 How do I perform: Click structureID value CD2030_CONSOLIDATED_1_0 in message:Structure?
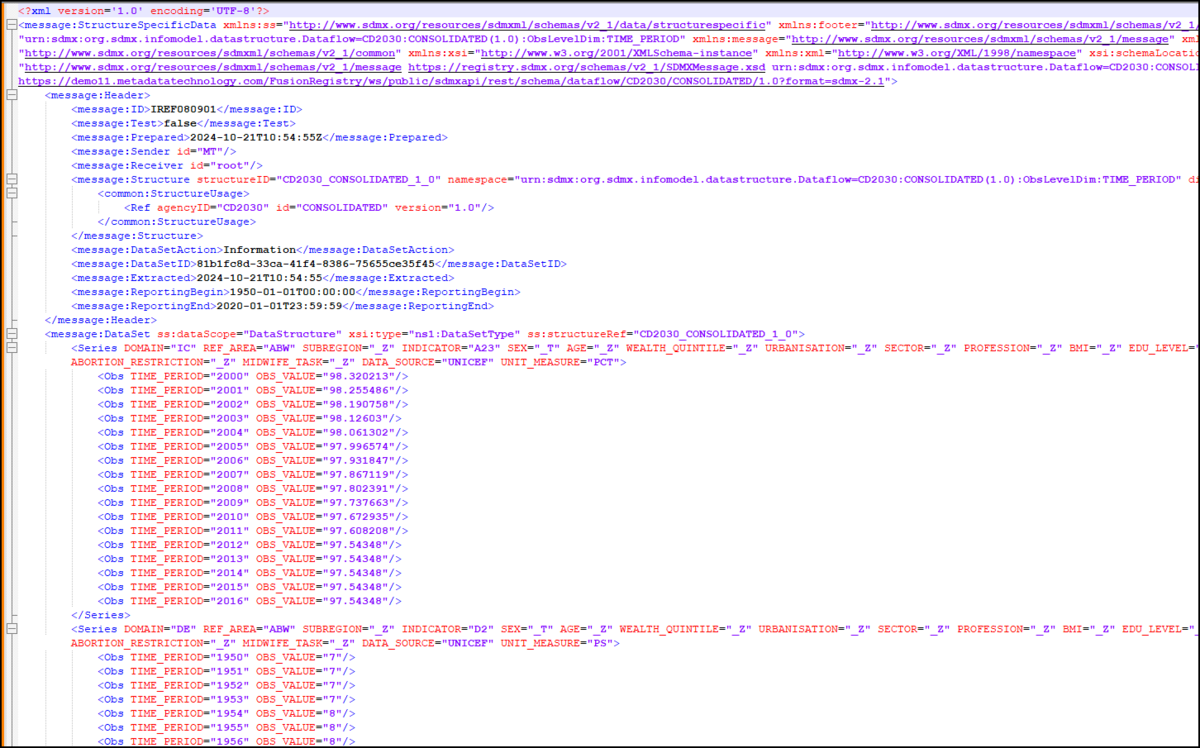click(x=359, y=179)
